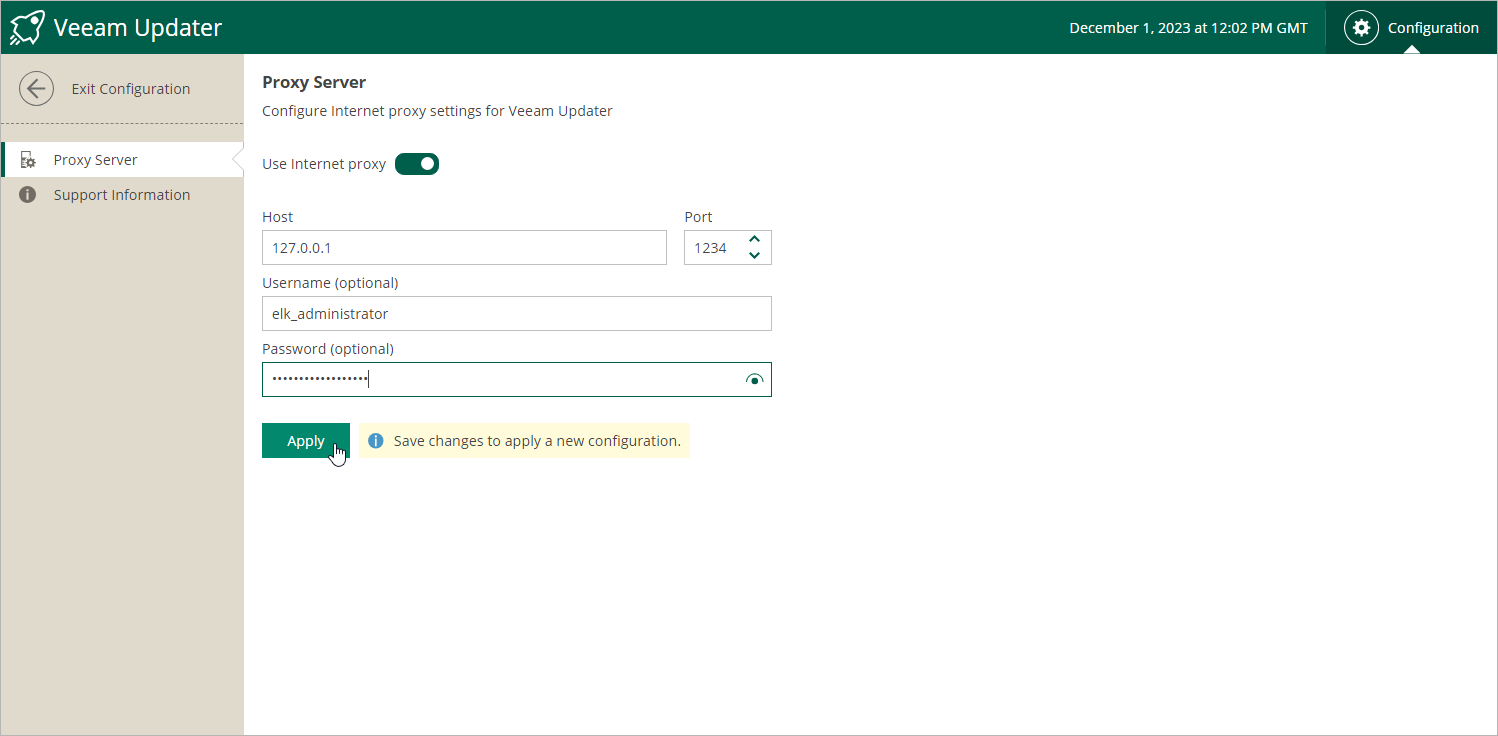The height and width of the screenshot is (736, 1498).
Task: Click the Save changes to apply notice text
Action: (537, 441)
